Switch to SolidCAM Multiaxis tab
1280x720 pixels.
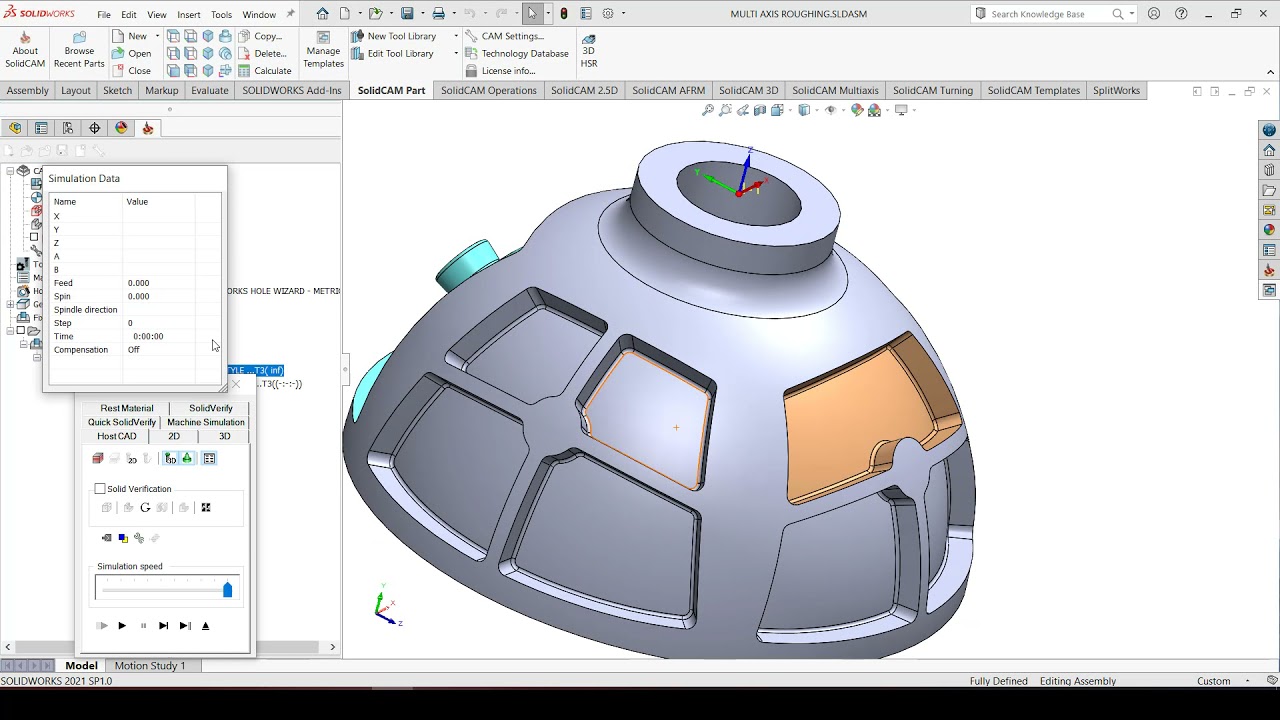[x=835, y=90]
